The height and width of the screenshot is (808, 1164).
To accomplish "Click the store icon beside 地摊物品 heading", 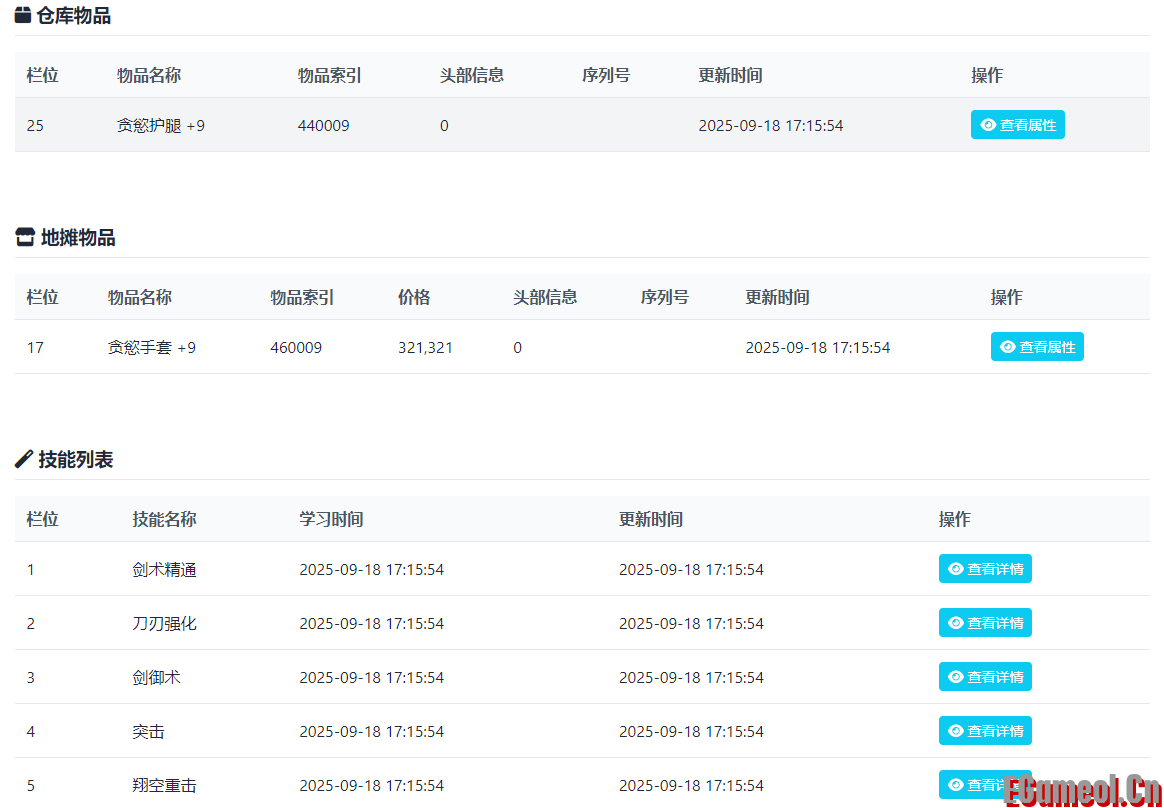I will [25, 238].
